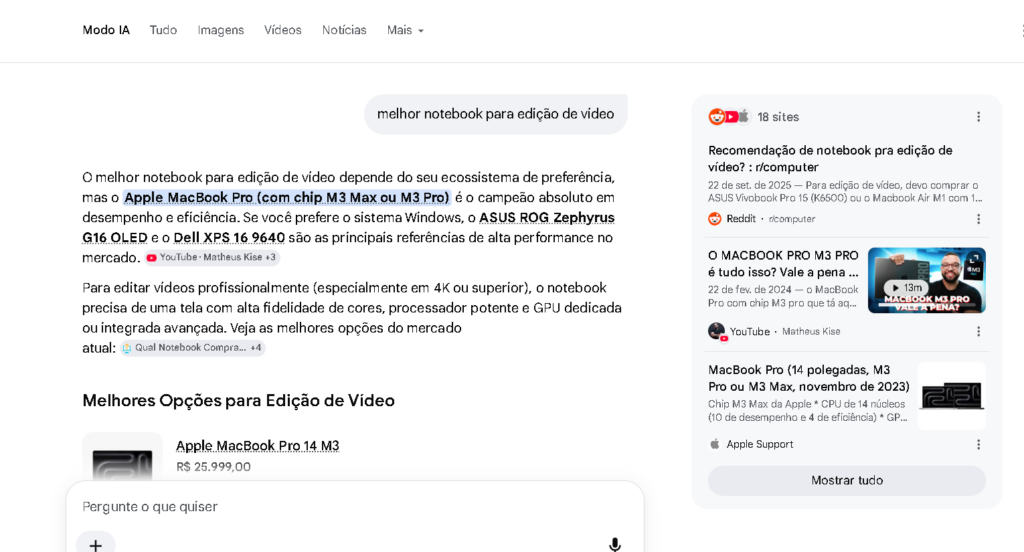Screen dimensions: 1024x552
Task: Click the site favicons cluster next to 18 sites
Action: pos(729,117)
